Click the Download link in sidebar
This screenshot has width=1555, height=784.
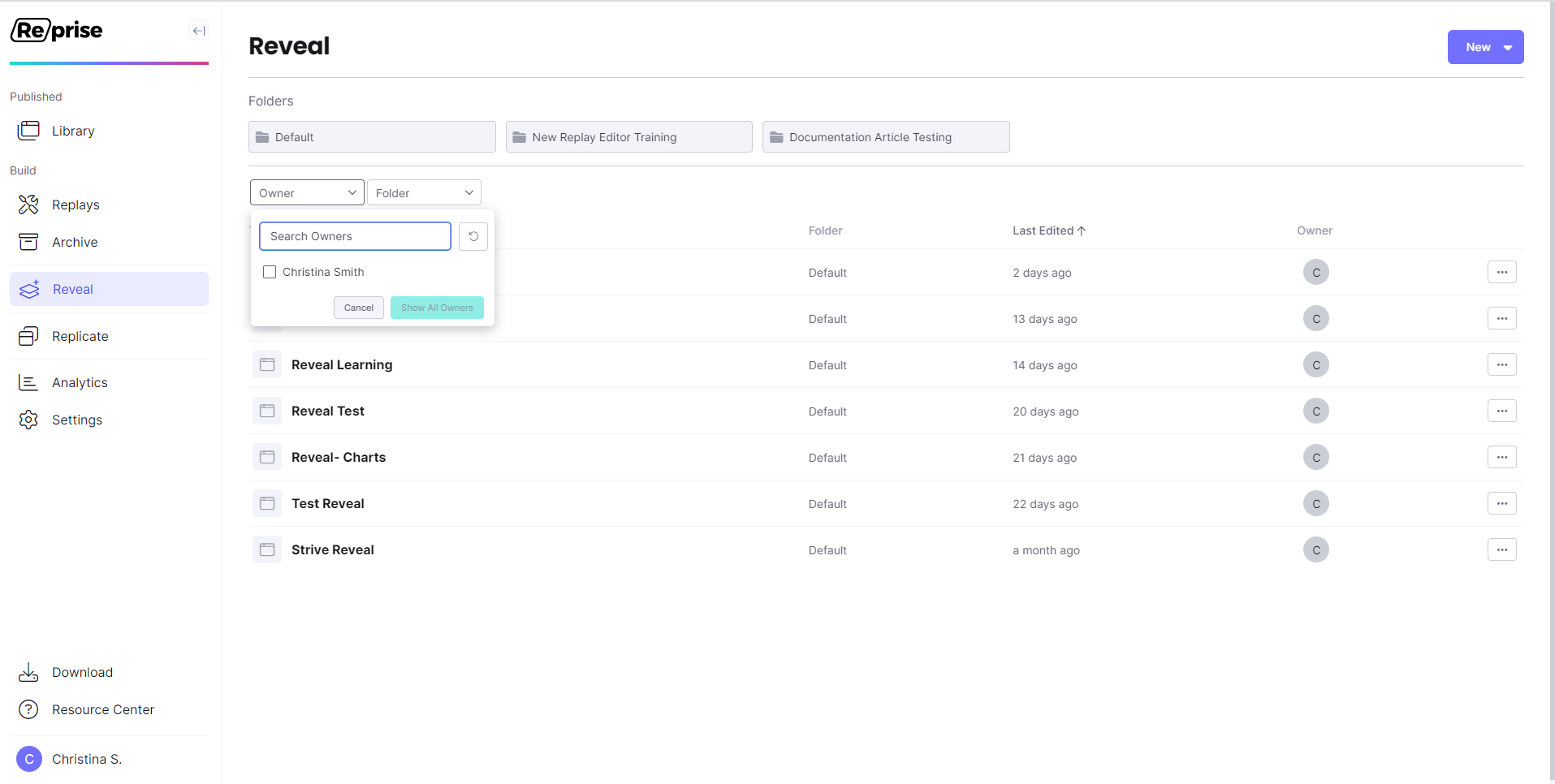(82, 672)
